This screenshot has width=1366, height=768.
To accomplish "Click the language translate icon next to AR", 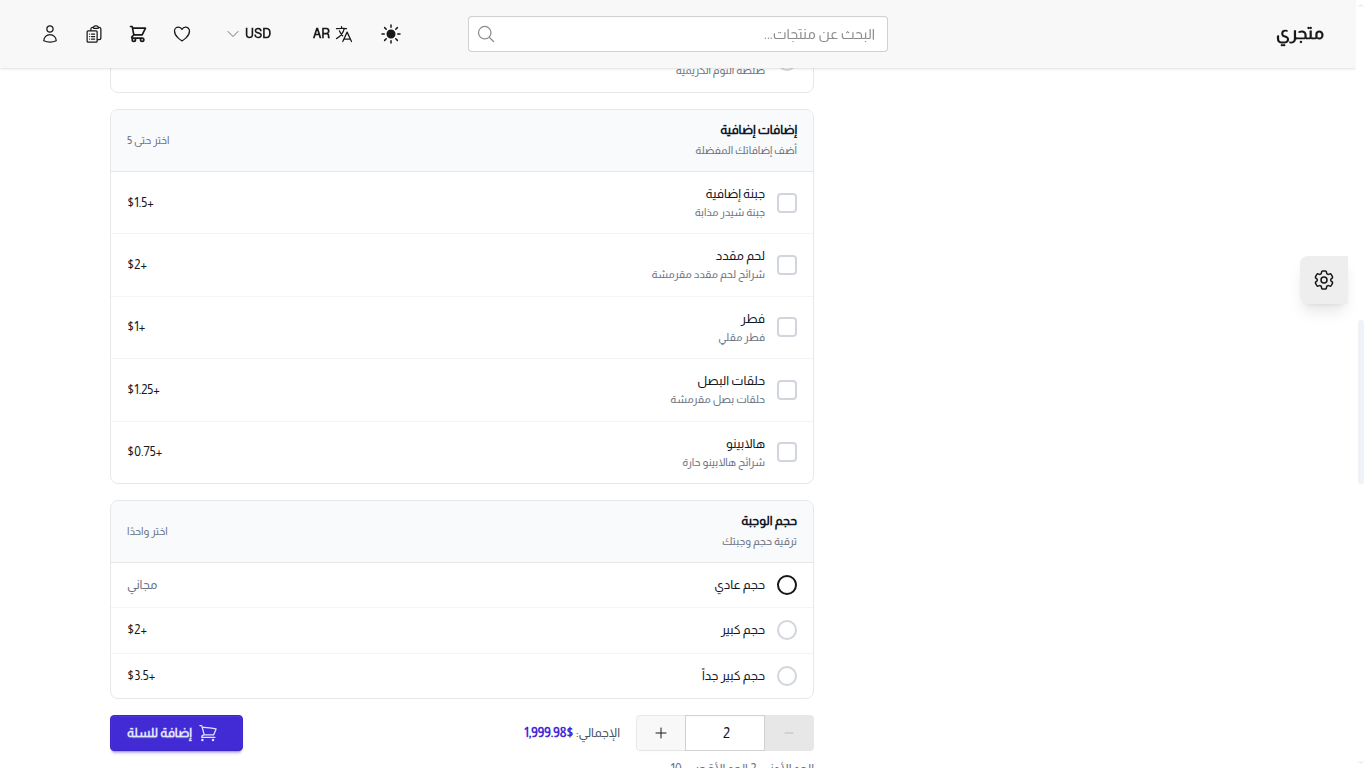I will (343, 33).
